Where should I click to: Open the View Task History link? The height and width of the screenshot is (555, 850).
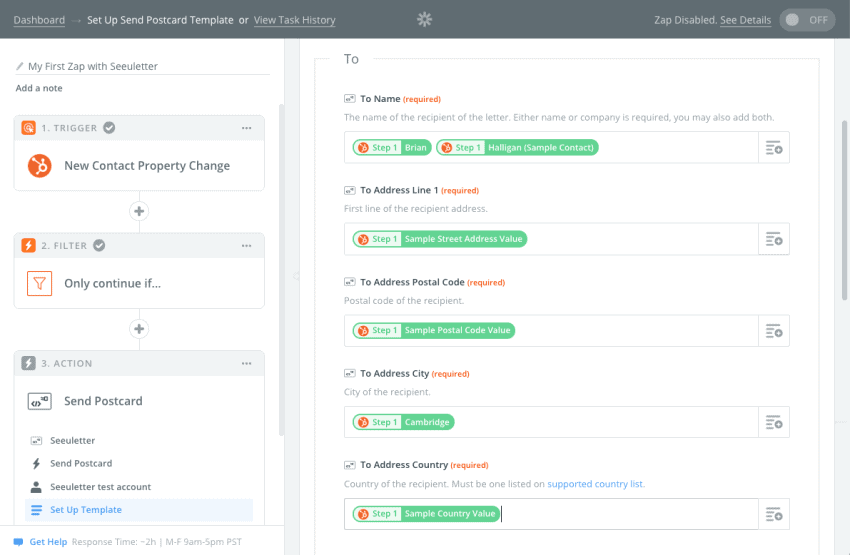coord(294,20)
